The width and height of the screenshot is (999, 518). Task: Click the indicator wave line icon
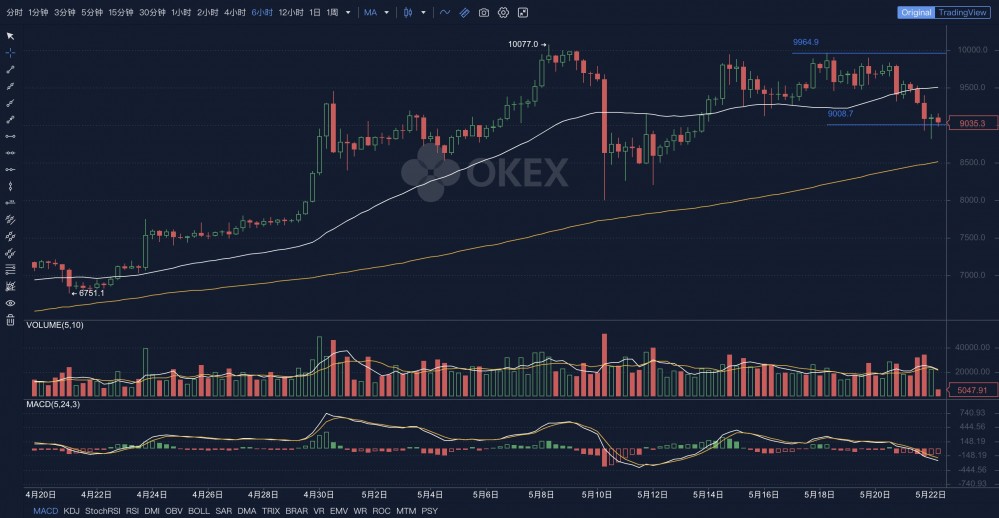tap(444, 13)
